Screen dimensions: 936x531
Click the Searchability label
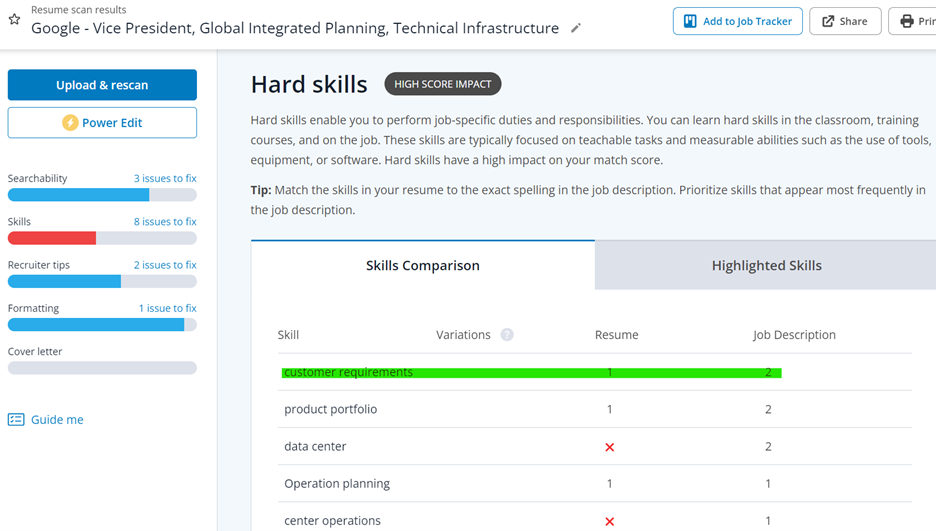(38, 178)
